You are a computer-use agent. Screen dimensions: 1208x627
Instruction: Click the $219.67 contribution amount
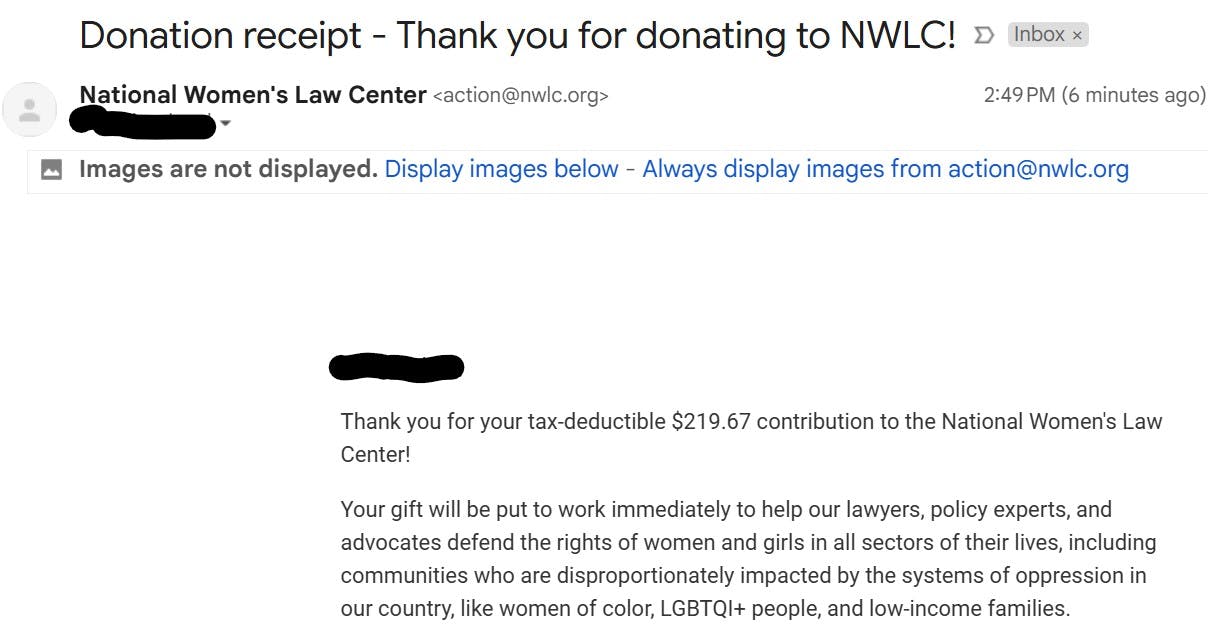pos(710,421)
